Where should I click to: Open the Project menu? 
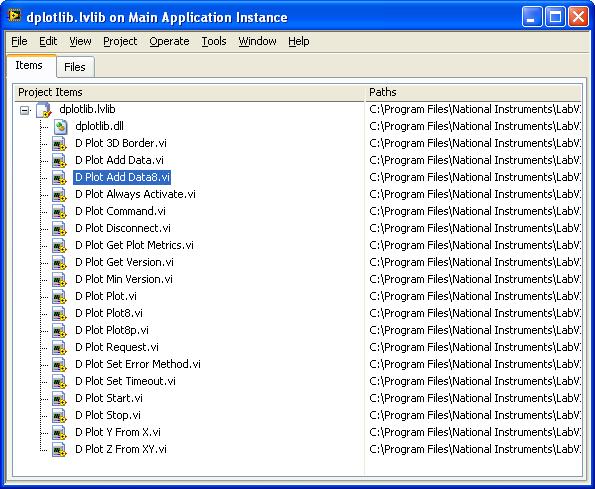(120, 41)
